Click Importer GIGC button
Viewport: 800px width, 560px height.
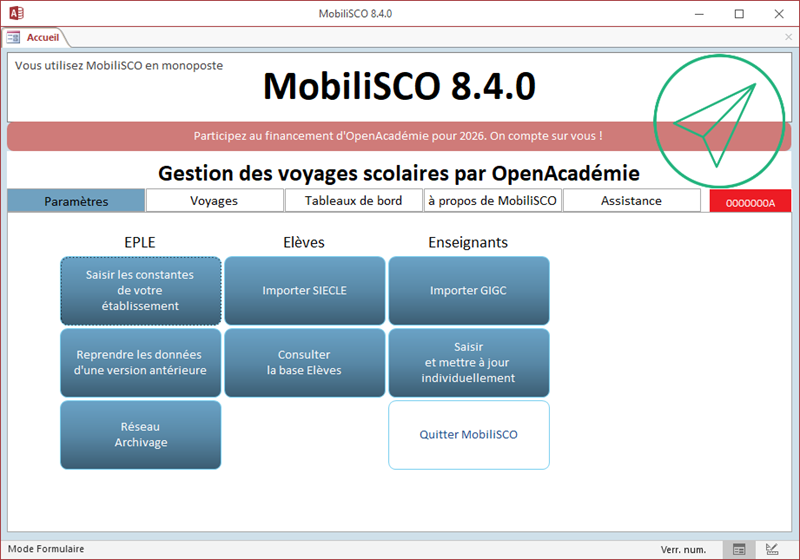468,291
